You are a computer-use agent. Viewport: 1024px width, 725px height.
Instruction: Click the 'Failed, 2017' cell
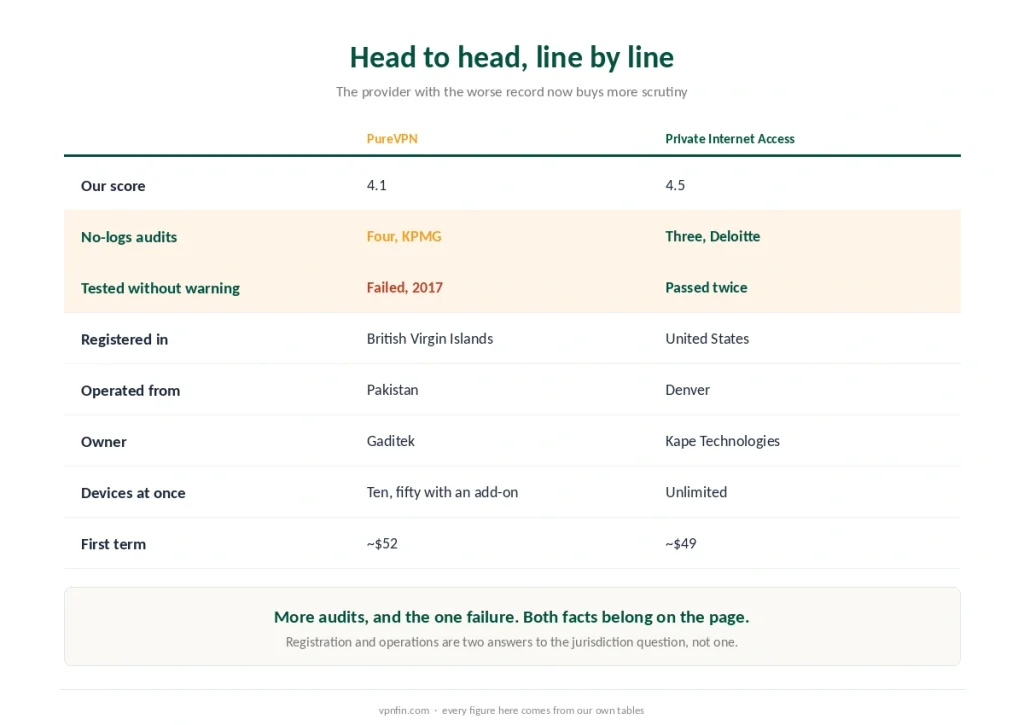[x=404, y=287]
